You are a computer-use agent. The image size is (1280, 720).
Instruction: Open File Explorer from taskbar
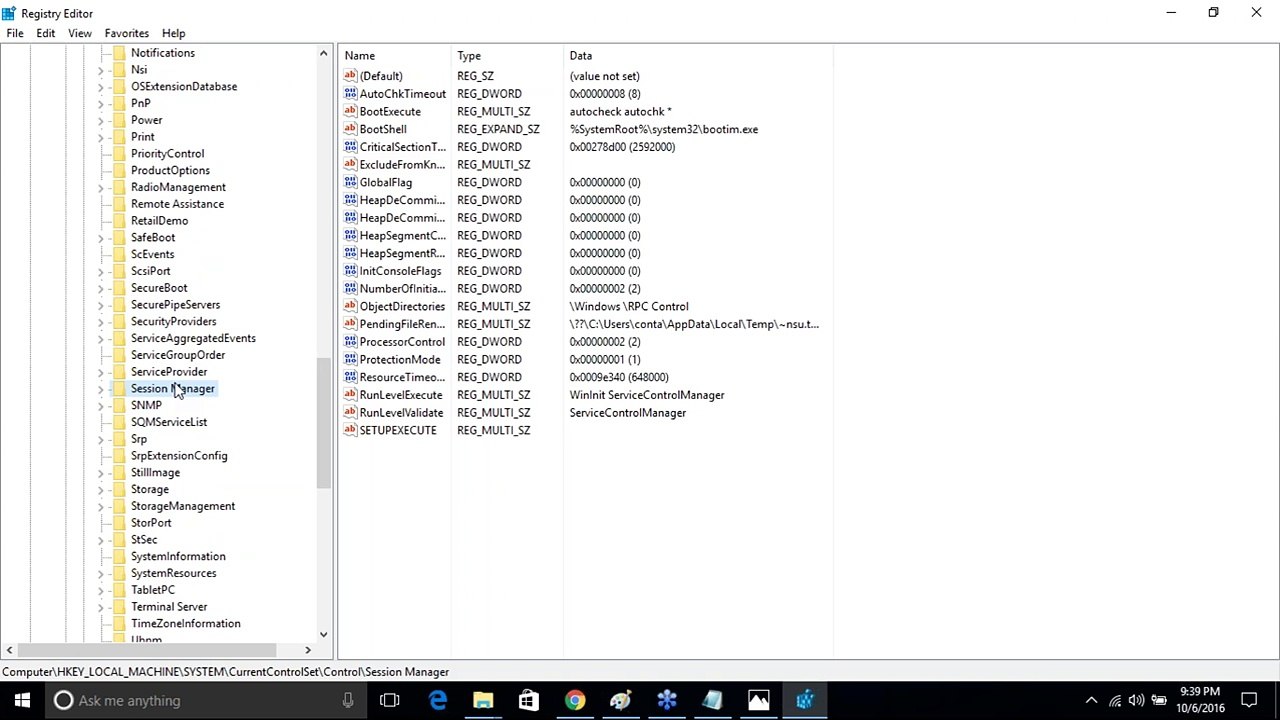coord(483,700)
